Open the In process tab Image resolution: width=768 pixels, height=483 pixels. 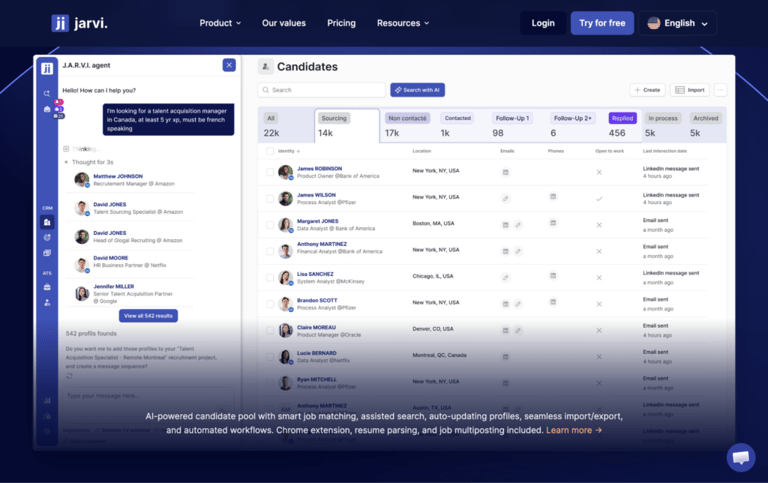click(x=664, y=125)
